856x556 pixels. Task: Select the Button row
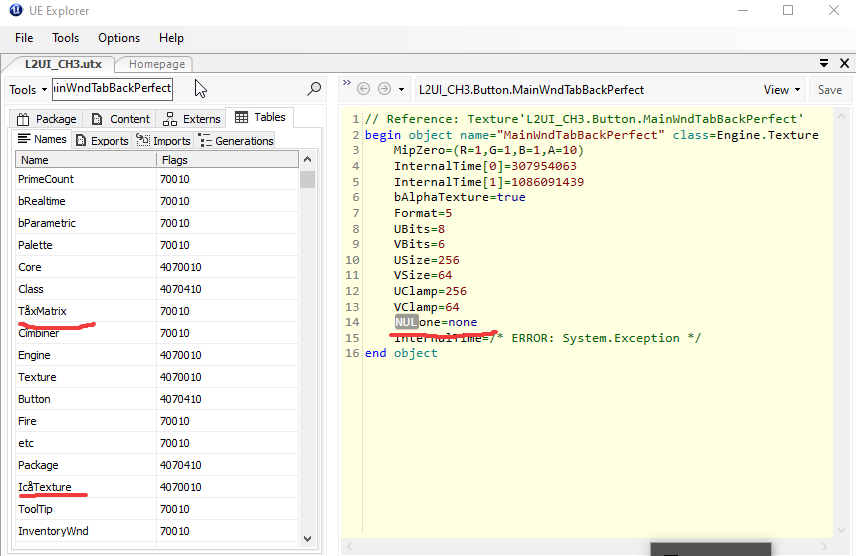click(157, 399)
